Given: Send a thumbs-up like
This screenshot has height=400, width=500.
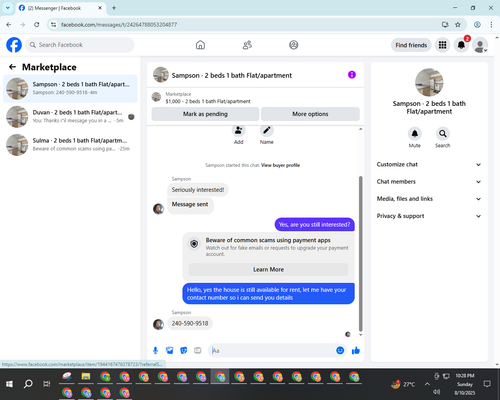Looking at the screenshot, I should (x=356, y=350).
